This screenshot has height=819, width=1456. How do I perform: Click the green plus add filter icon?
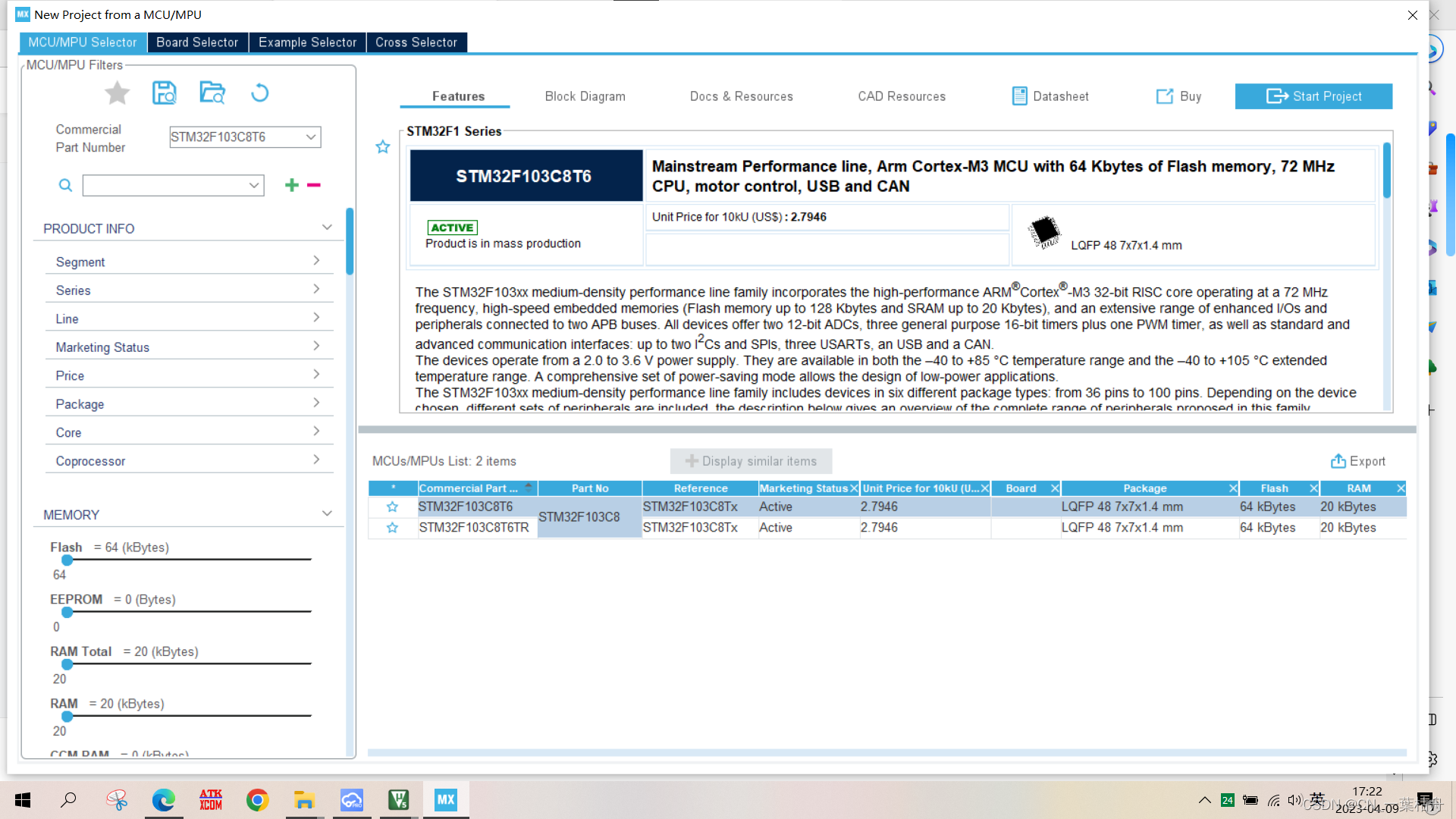coord(291,185)
